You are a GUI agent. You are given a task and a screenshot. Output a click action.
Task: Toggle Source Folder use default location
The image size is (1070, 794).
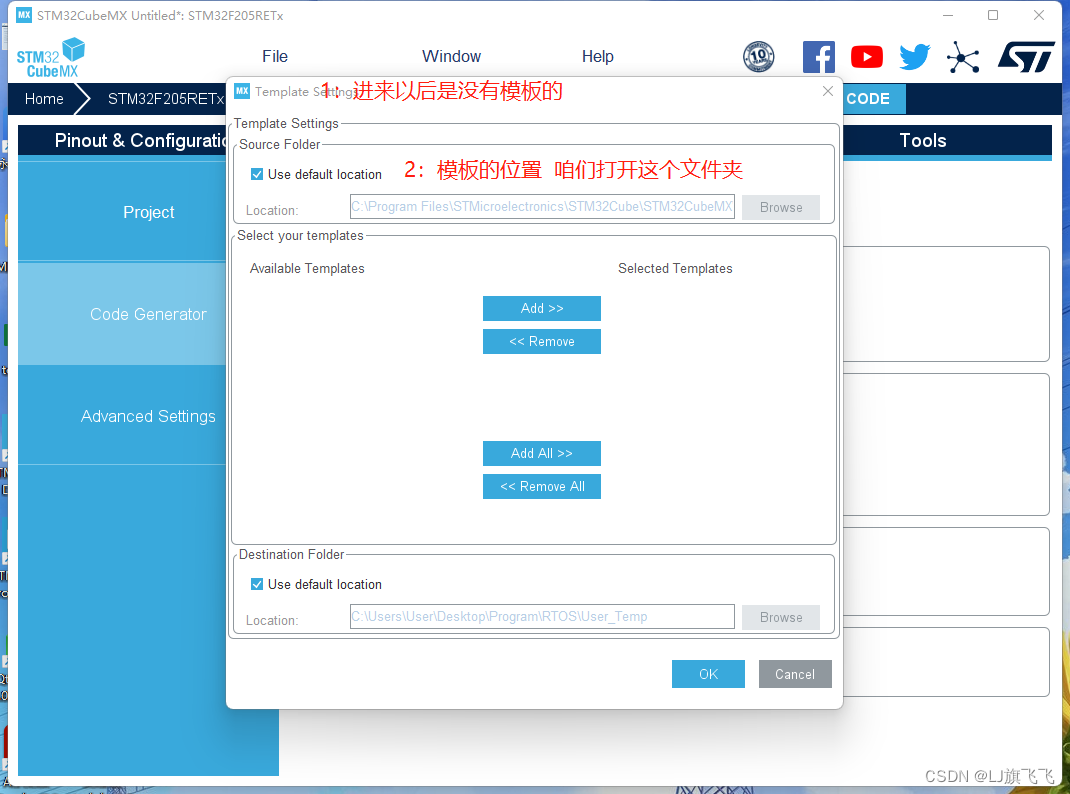[257, 175]
